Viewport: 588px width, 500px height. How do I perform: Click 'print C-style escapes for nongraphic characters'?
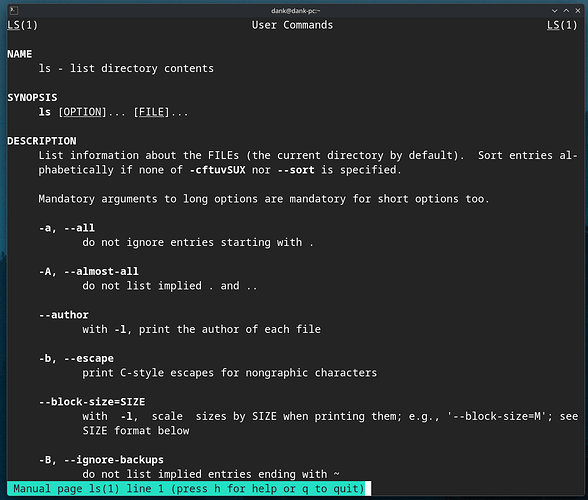230,373
